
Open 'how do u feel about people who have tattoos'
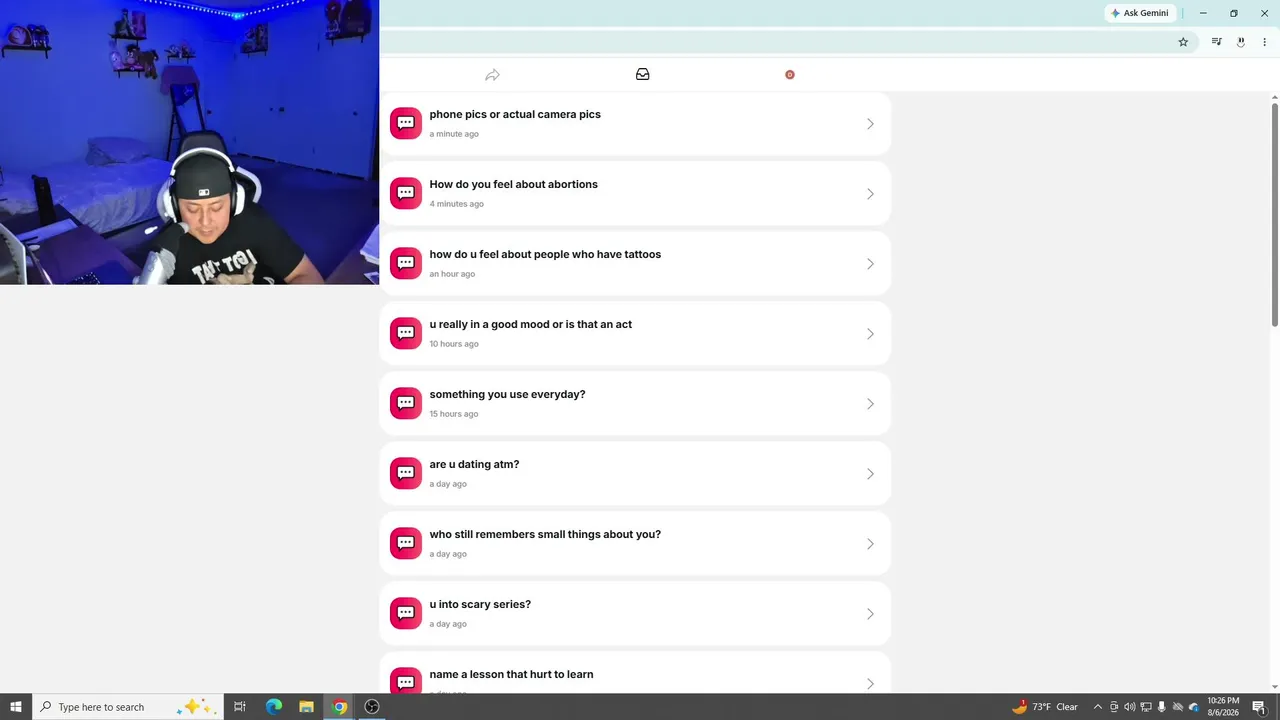pyautogui.click(x=635, y=264)
